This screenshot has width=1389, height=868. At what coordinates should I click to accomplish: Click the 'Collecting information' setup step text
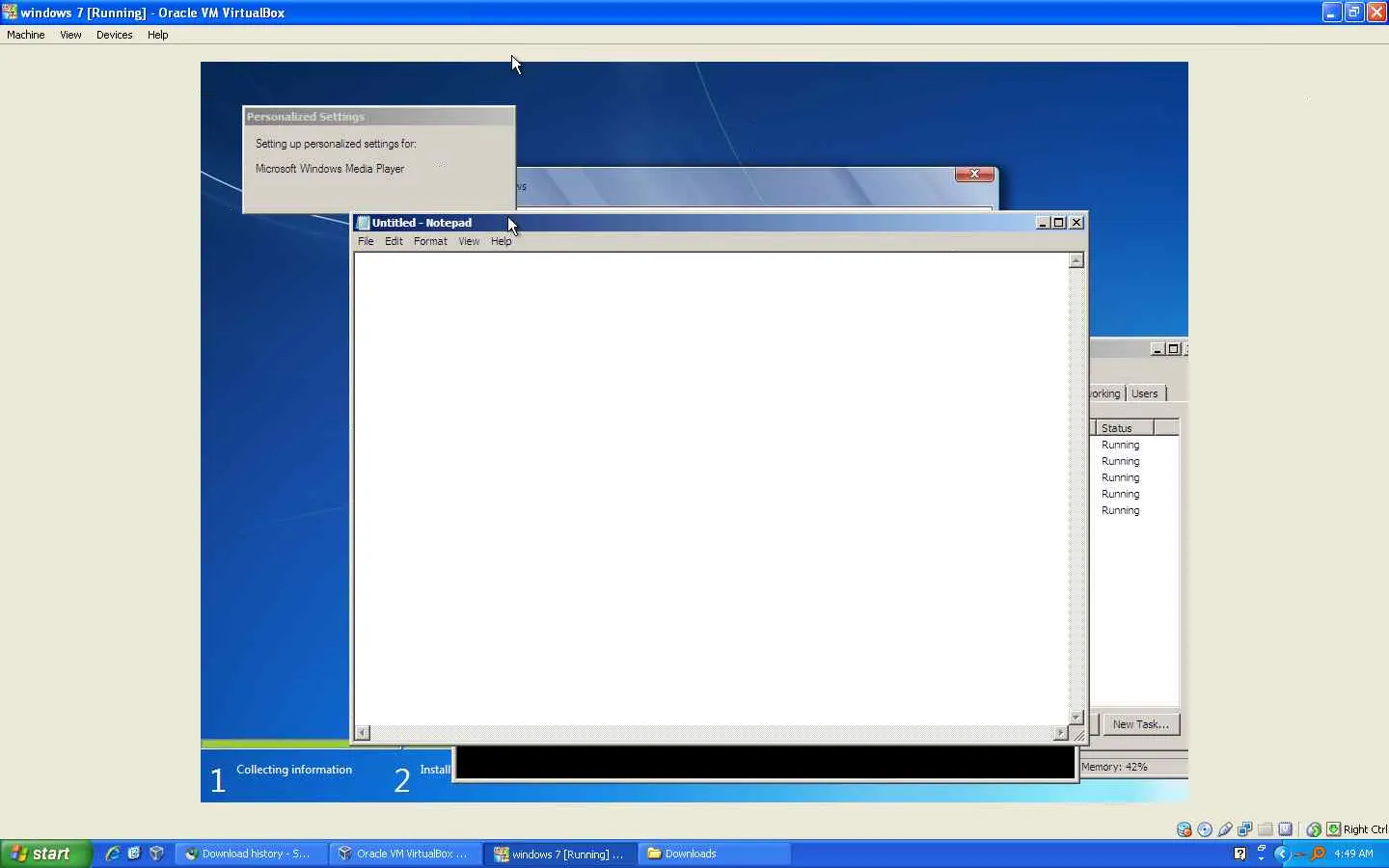tap(294, 770)
